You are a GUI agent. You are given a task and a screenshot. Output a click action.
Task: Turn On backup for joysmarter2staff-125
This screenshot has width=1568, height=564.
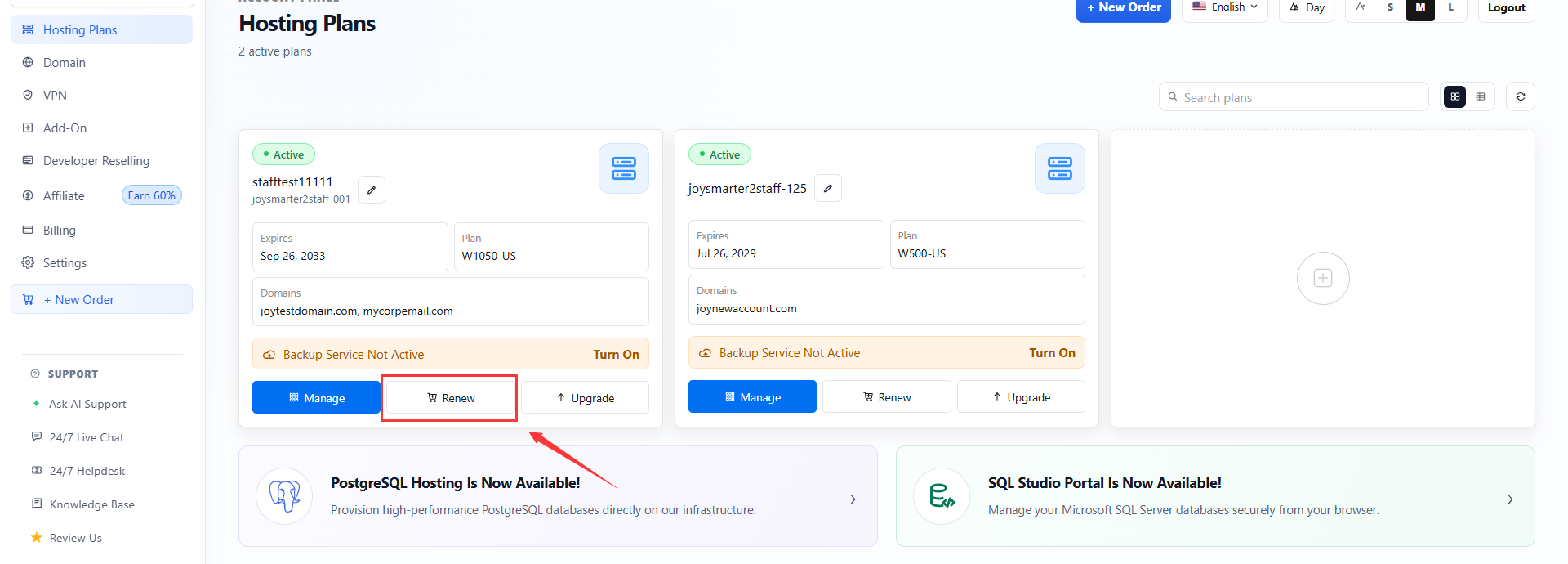pos(1052,352)
